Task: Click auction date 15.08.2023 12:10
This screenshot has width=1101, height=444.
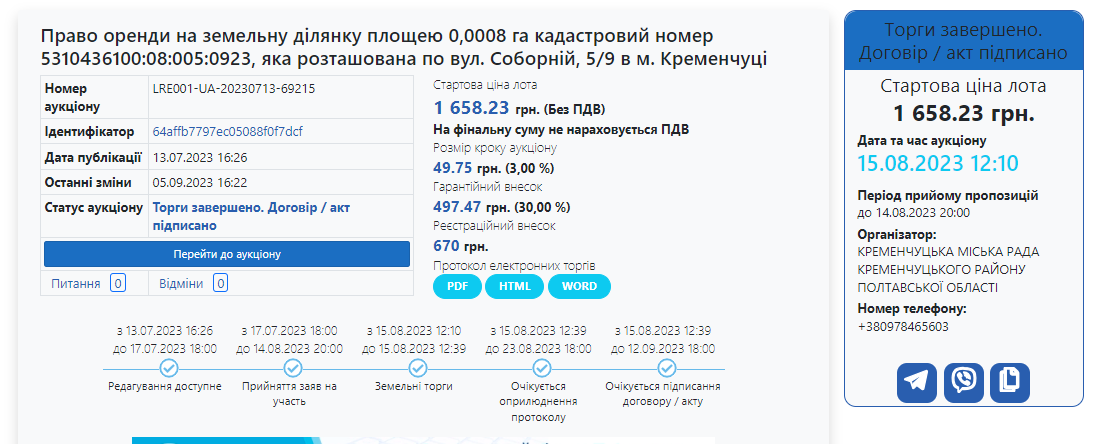Action: (938, 164)
